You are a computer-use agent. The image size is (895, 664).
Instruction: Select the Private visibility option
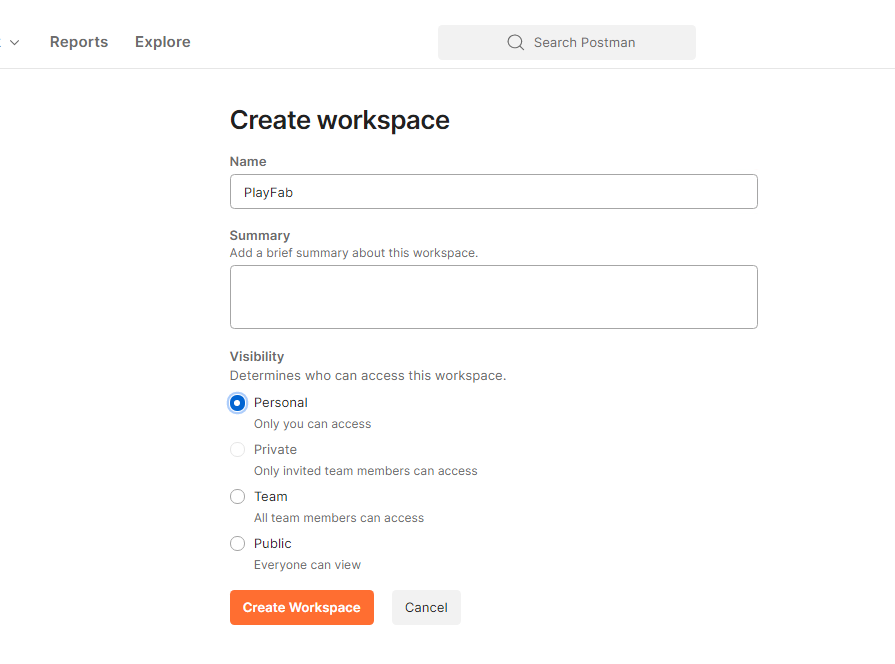[x=237, y=449]
